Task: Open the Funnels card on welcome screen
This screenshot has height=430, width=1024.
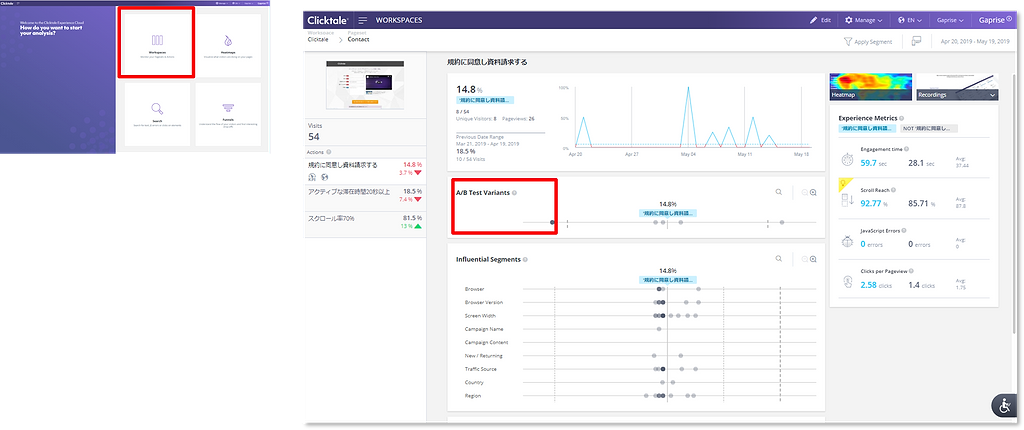Action: (x=228, y=114)
